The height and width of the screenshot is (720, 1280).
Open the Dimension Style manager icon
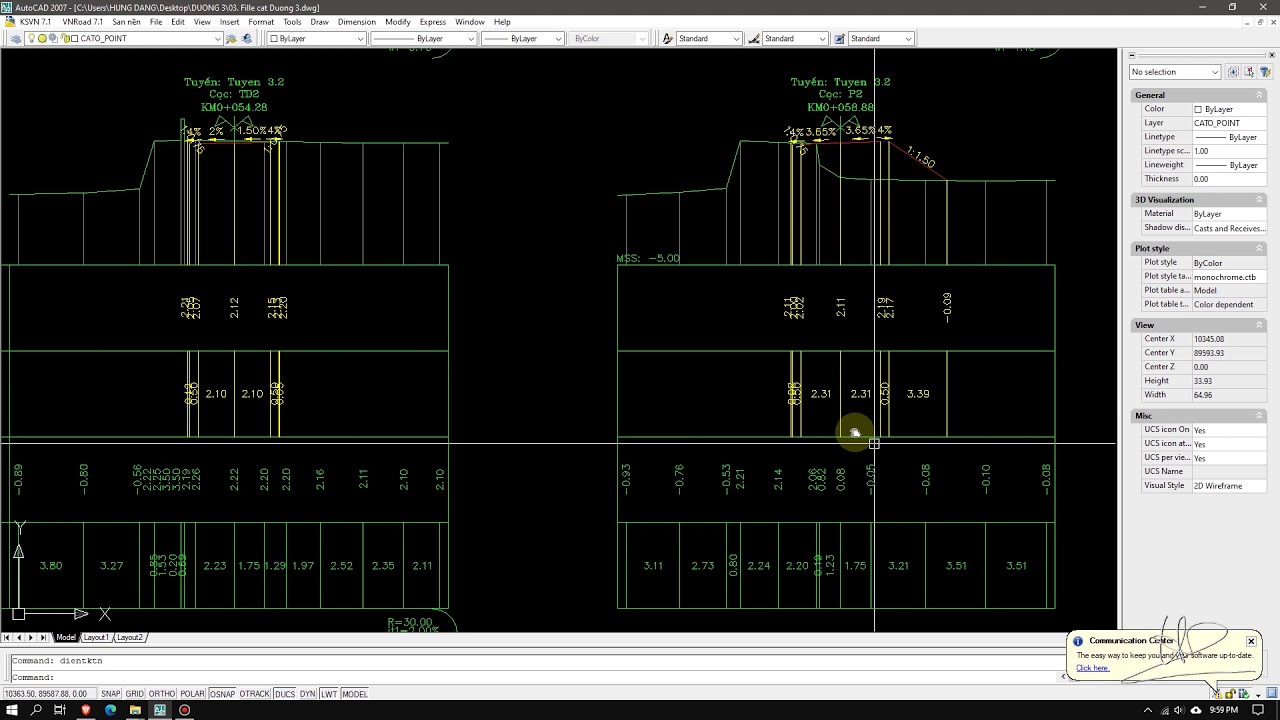[753, 38]
